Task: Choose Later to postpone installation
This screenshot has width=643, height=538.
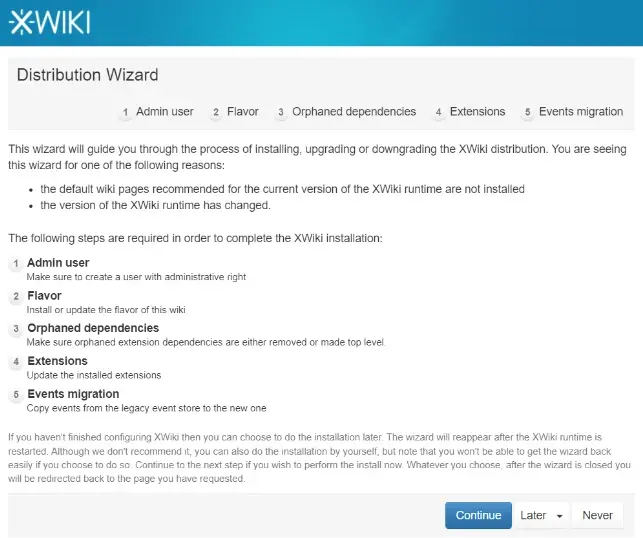Action: [533, 515]
